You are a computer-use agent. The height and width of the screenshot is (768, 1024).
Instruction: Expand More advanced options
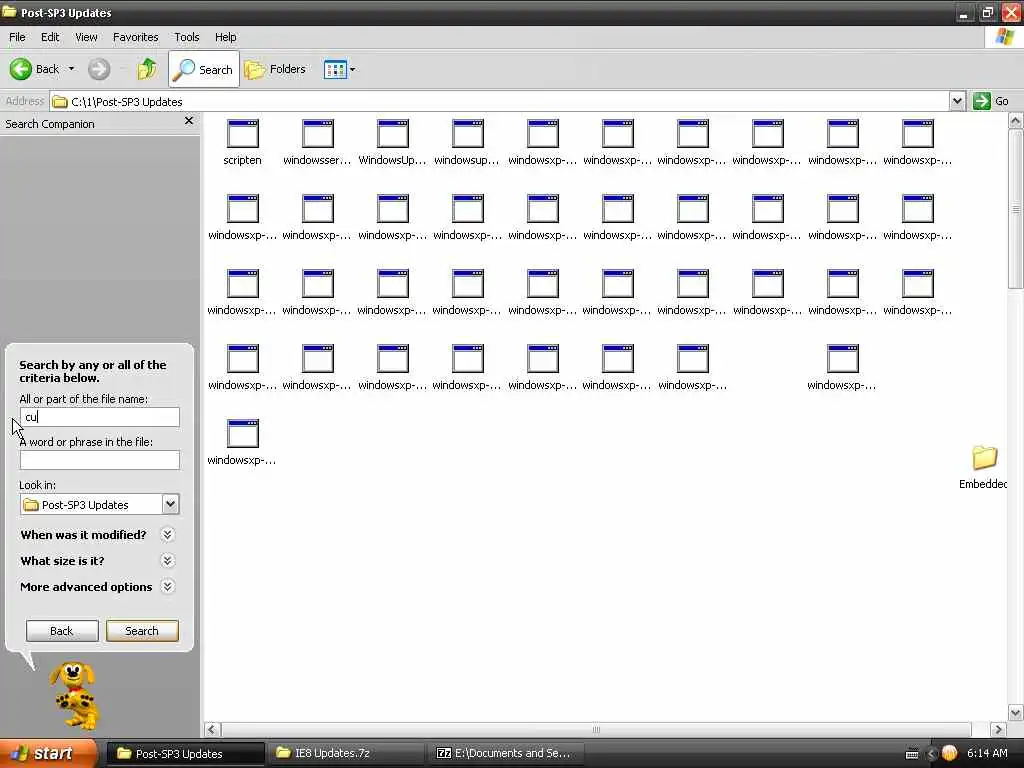coord(168,586)
